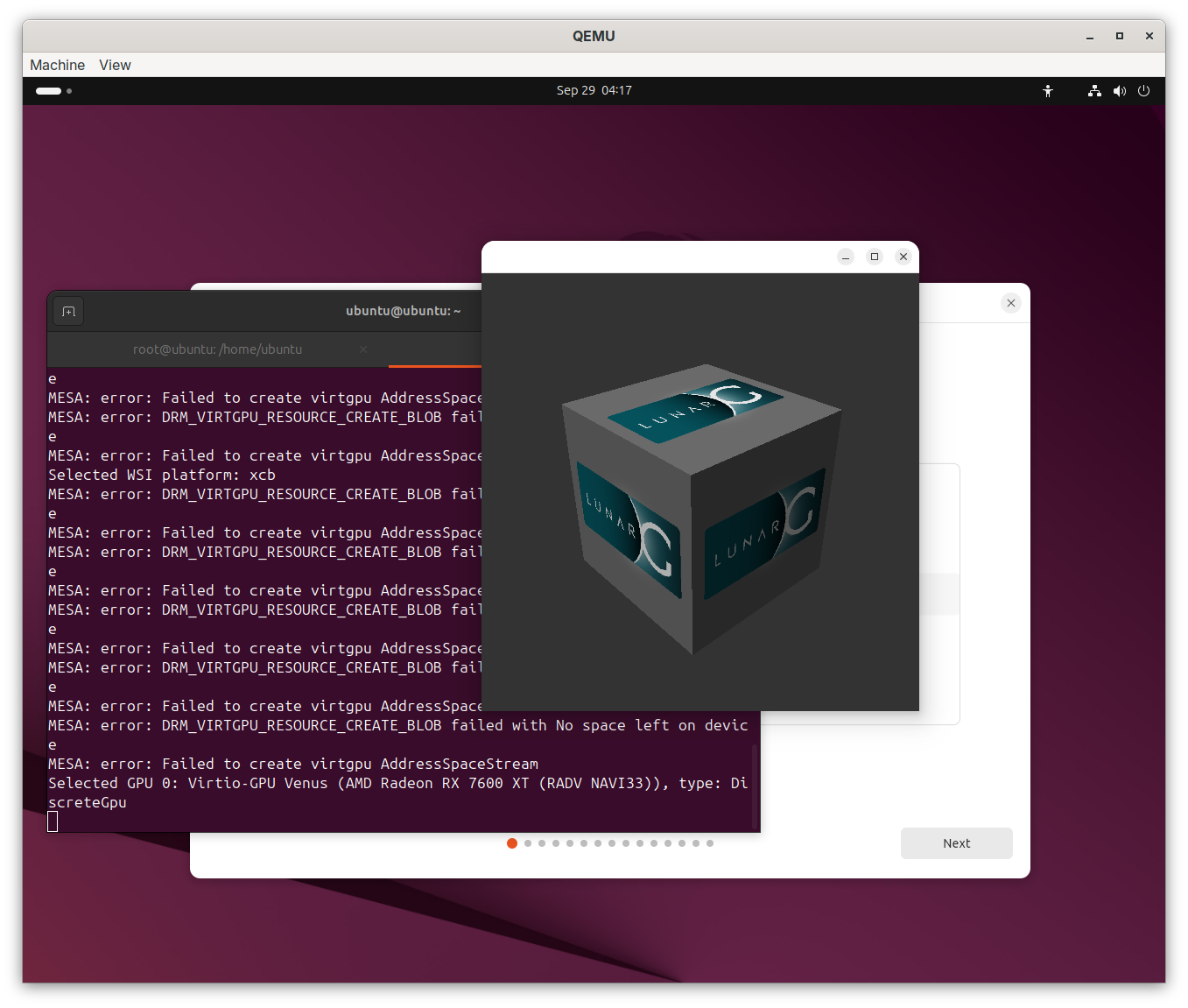Close the installer window behind the cube

[x=1011, y=303]
